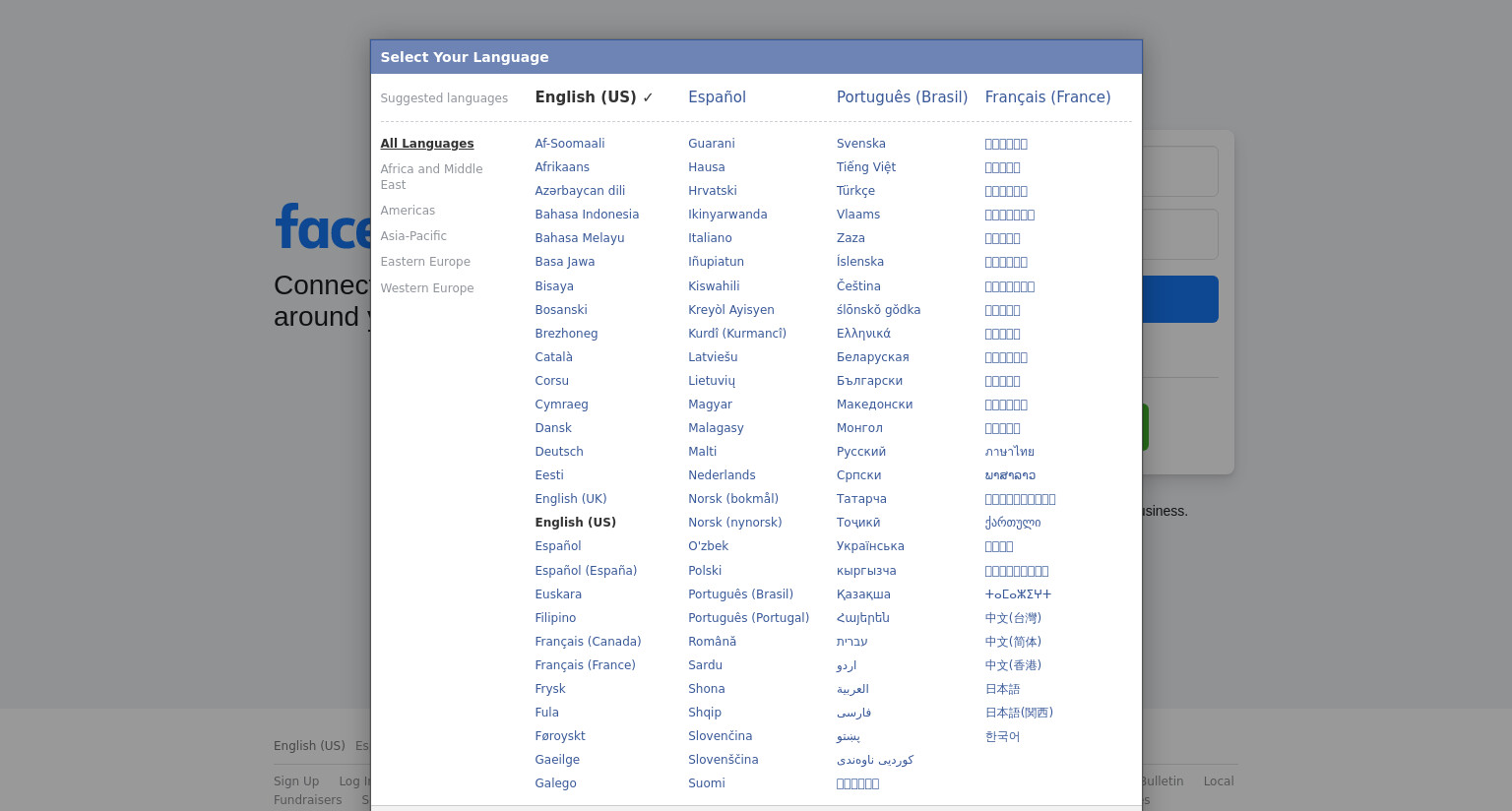1512x811 pixels.
Task: Switch to Русский
Action: pos(861,452)
